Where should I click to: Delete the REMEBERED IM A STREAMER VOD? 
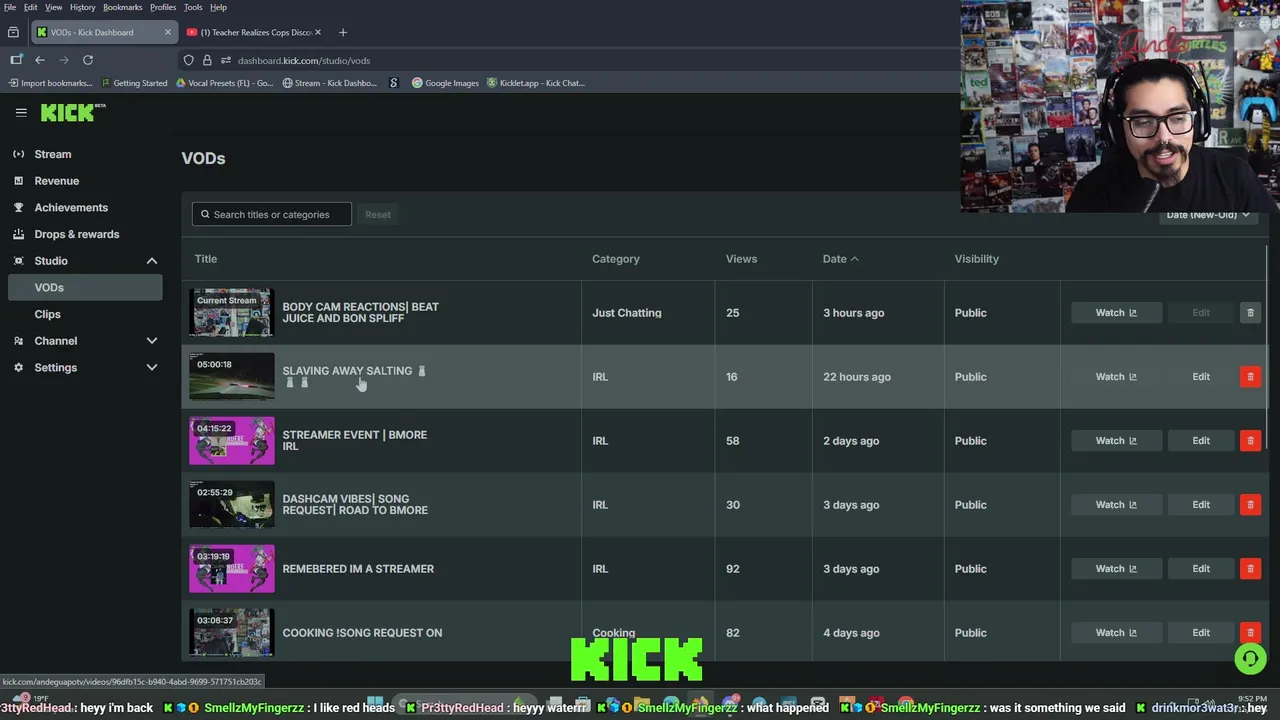click(x=1250, y=569)
